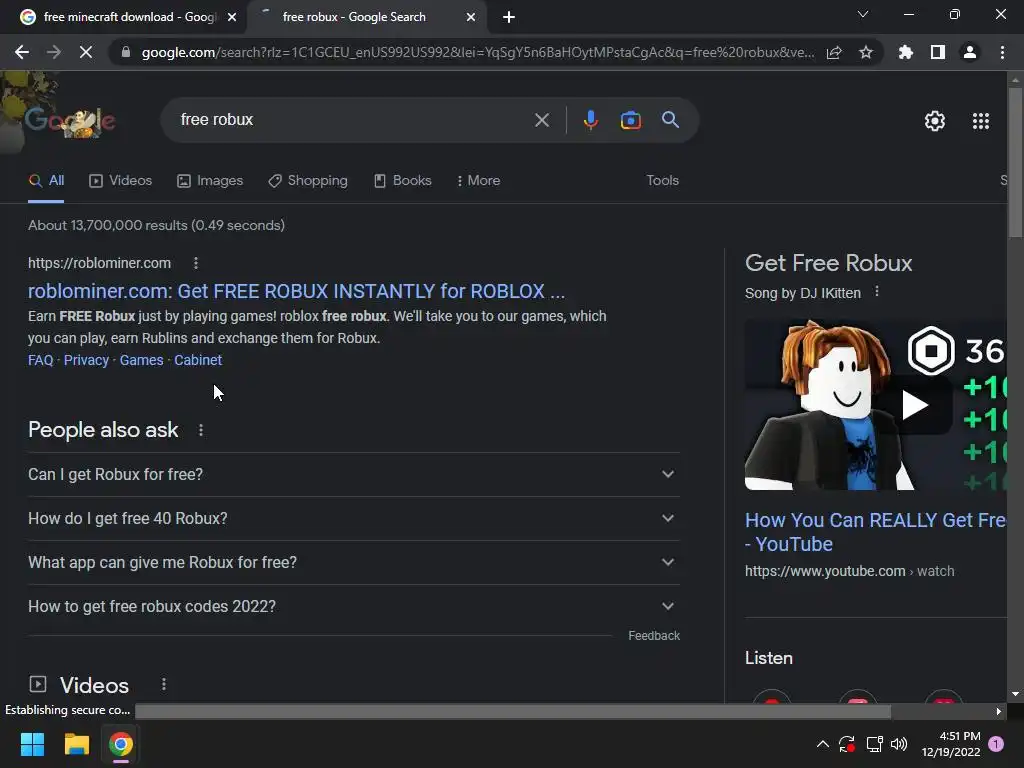Click into the free robux search field
The width and height of the screenshot is (1024, 768).
(x=353, y=120)
